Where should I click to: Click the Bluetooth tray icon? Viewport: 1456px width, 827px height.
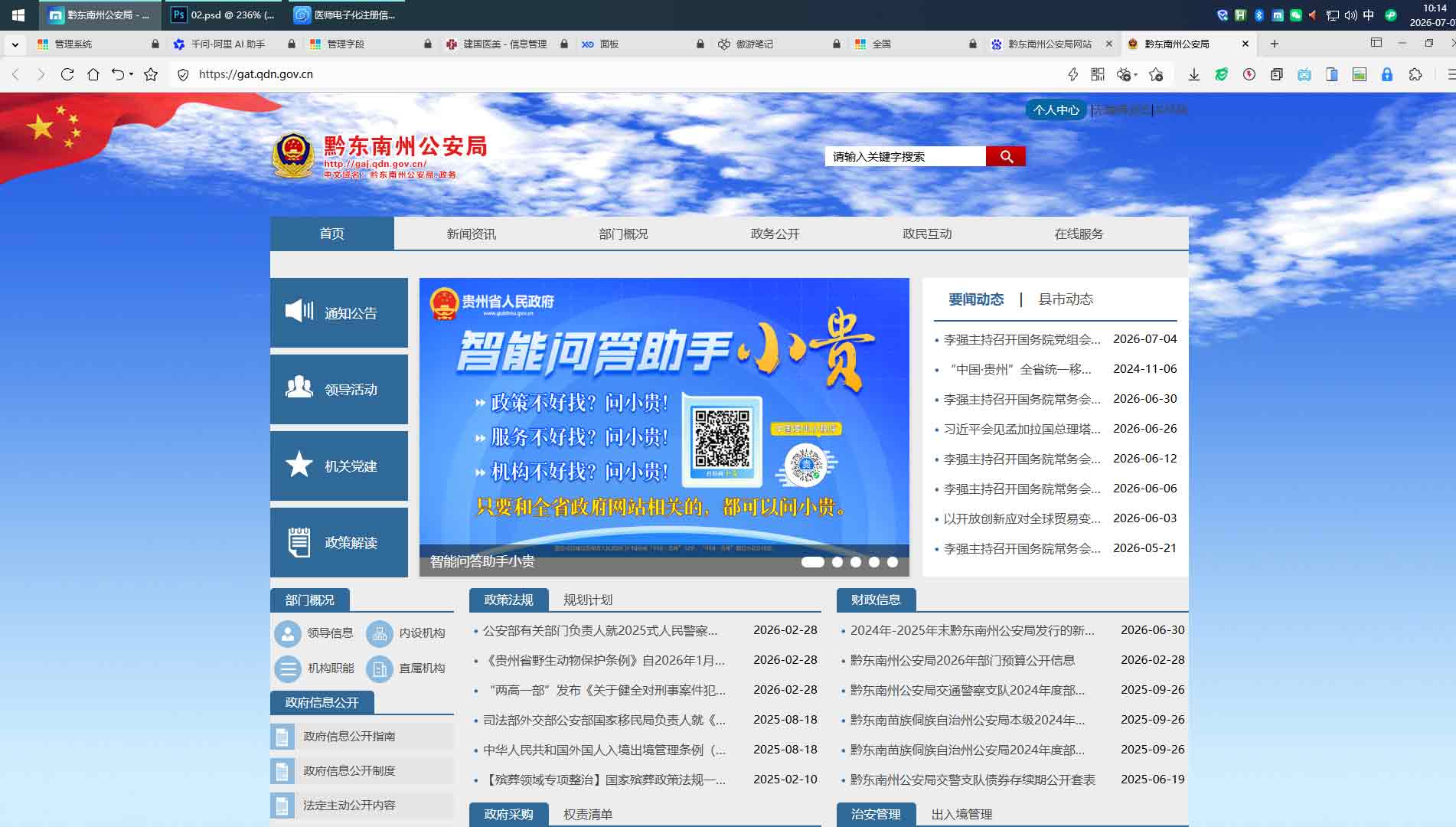[1259, 15]
